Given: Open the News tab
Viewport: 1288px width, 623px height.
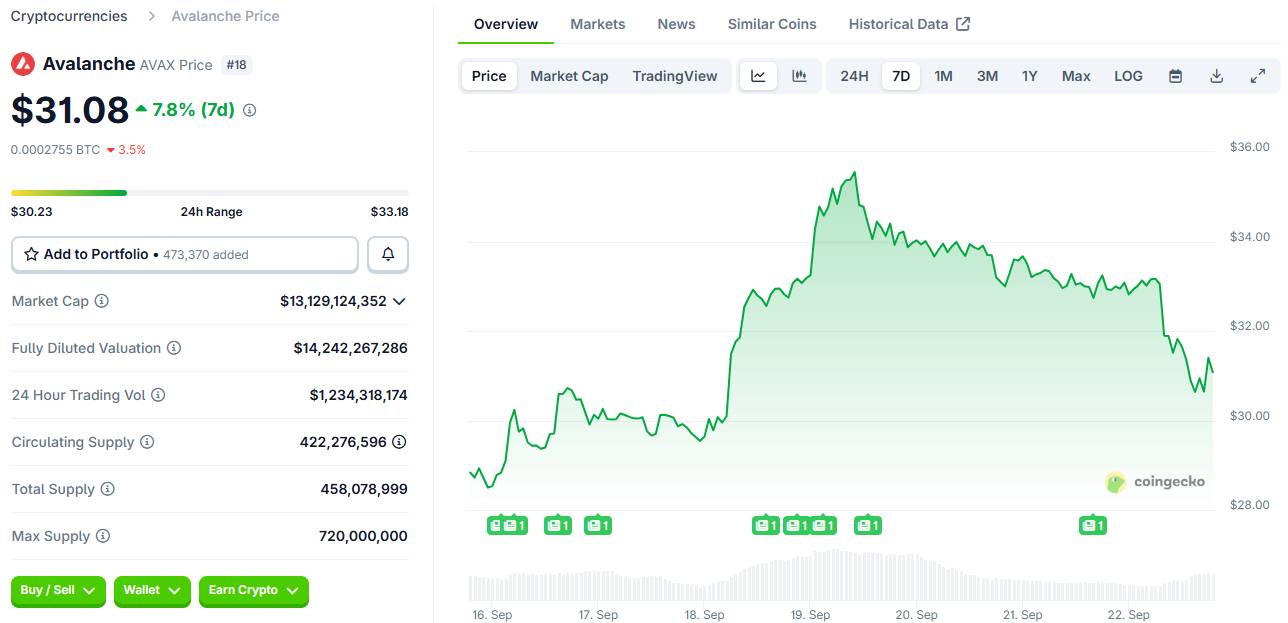Looking at the screenshot, I should coord(676,24).
